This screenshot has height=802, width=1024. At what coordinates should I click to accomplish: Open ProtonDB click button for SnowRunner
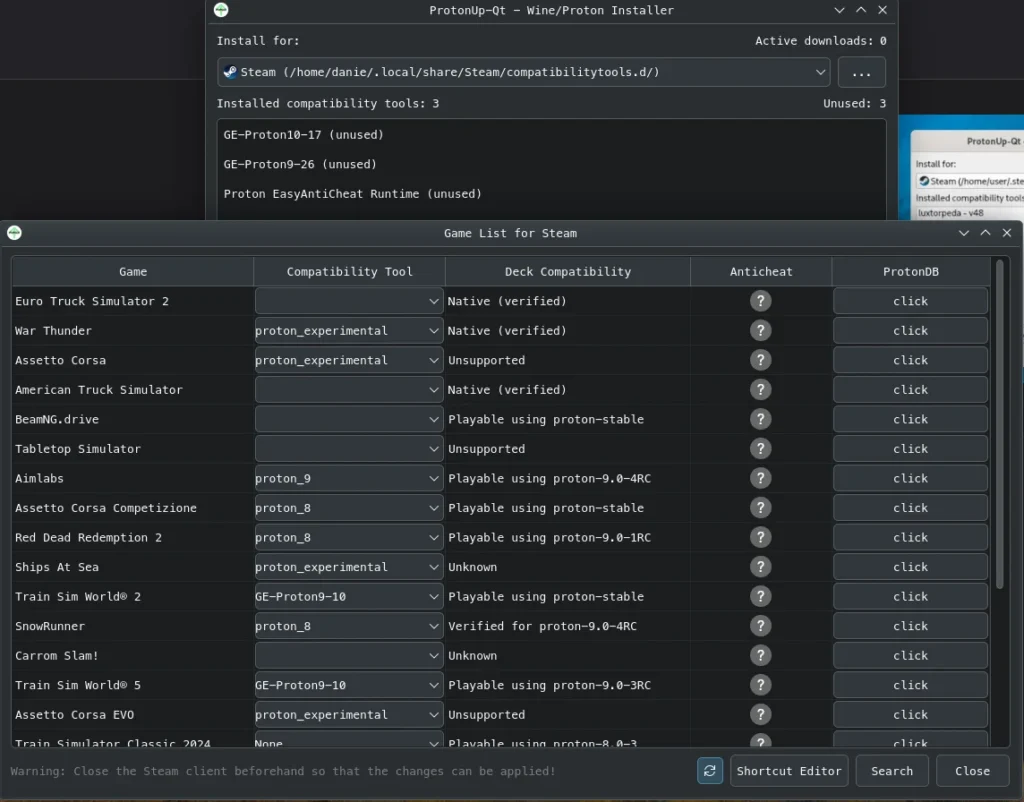[910, 626]
